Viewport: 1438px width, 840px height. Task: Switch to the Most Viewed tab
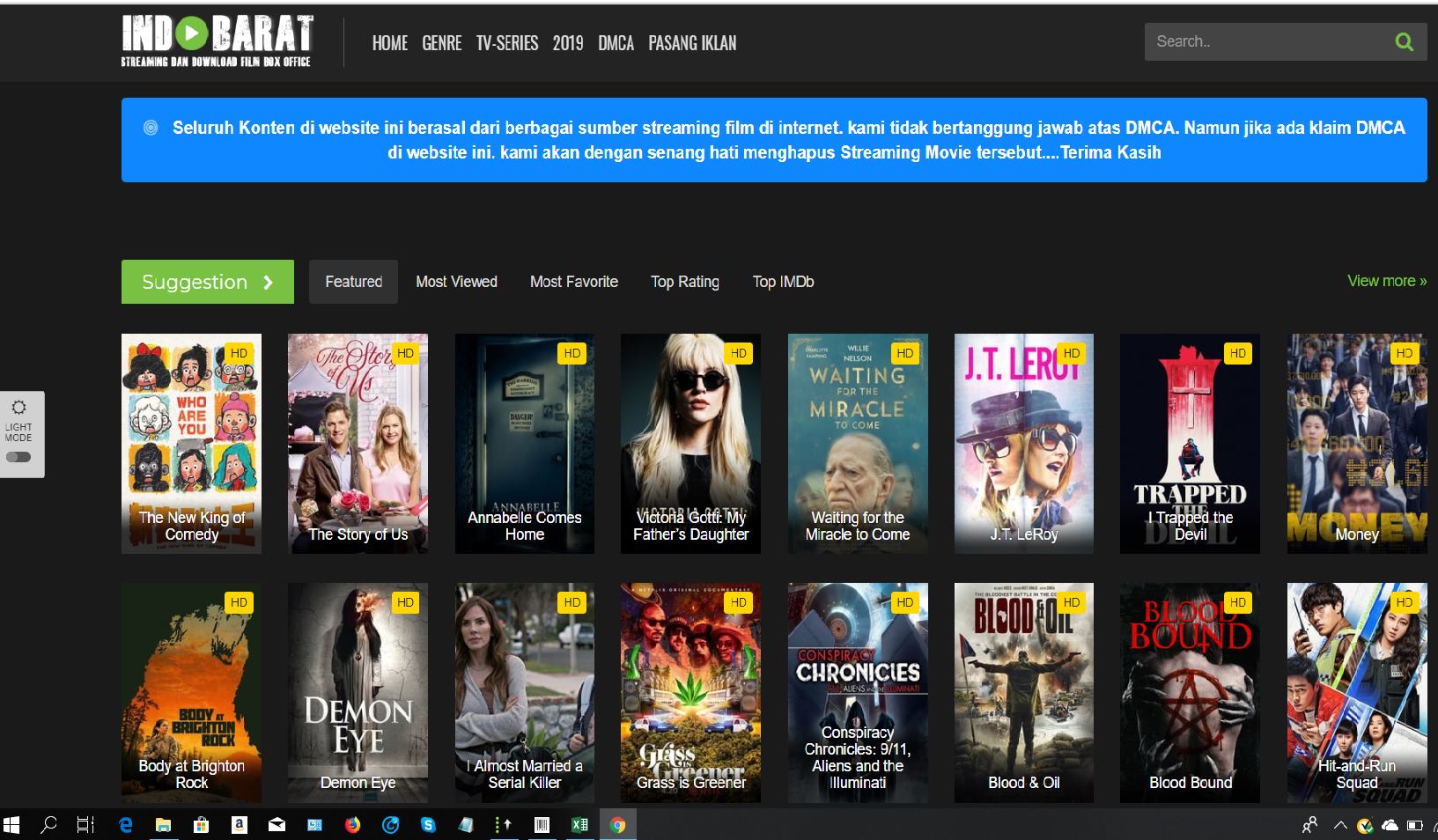[x=456, y=282]
